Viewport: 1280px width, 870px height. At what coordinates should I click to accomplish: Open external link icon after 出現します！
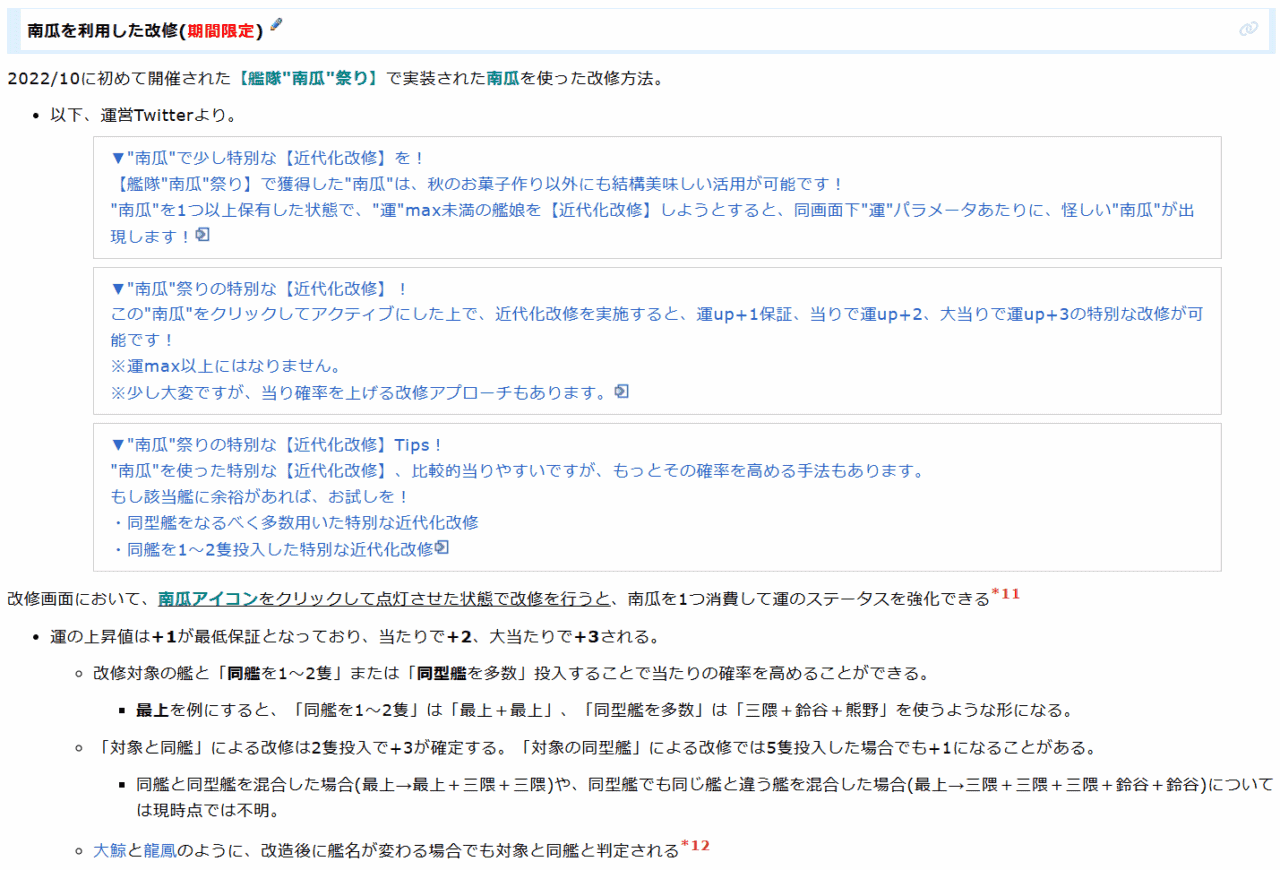(202, 234)
